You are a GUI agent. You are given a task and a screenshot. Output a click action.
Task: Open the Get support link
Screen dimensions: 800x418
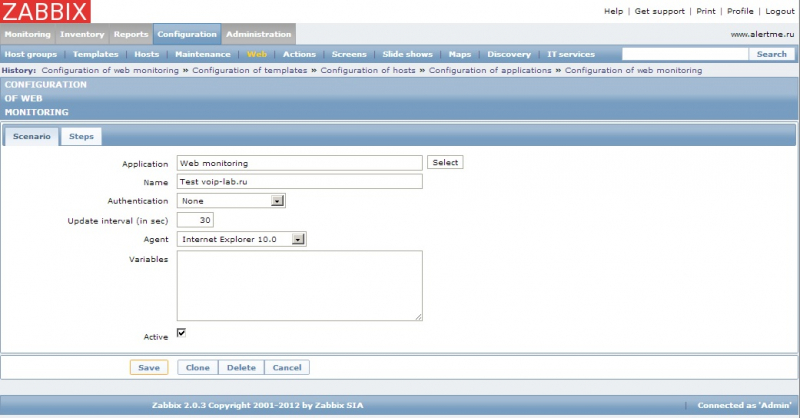(x=659, y=11)
